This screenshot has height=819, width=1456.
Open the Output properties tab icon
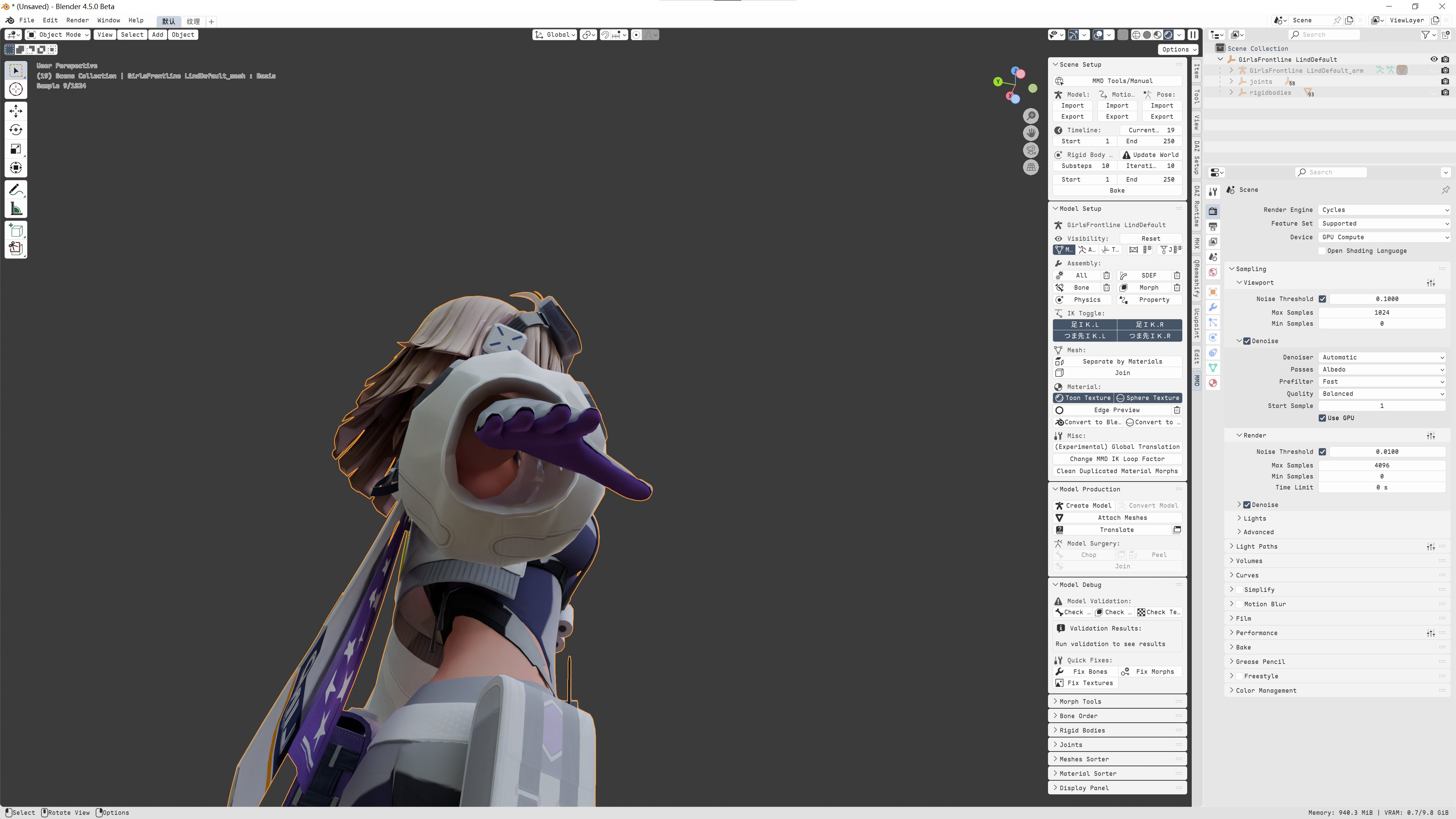coord(1213,226)
